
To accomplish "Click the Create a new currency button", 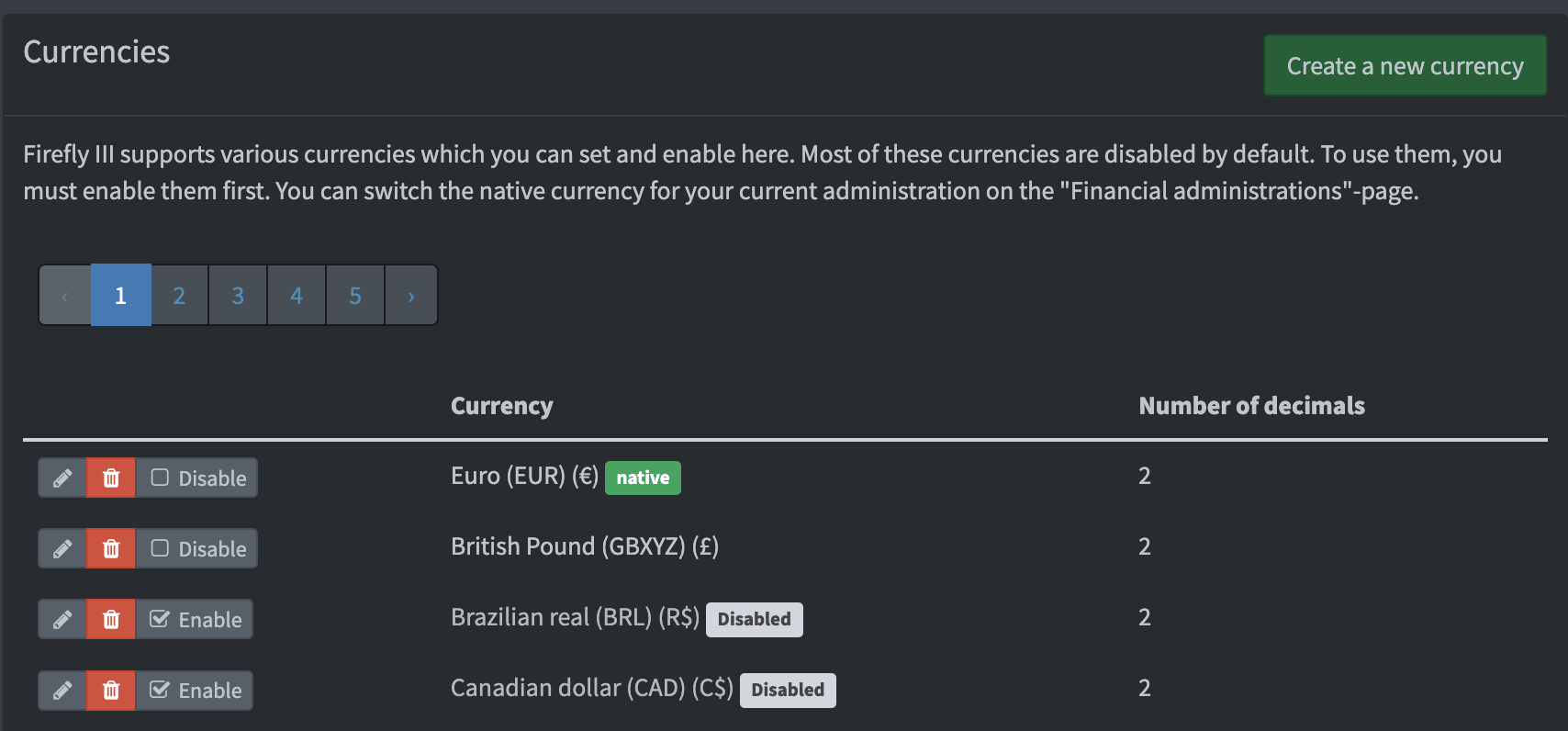I will 1405,65.
